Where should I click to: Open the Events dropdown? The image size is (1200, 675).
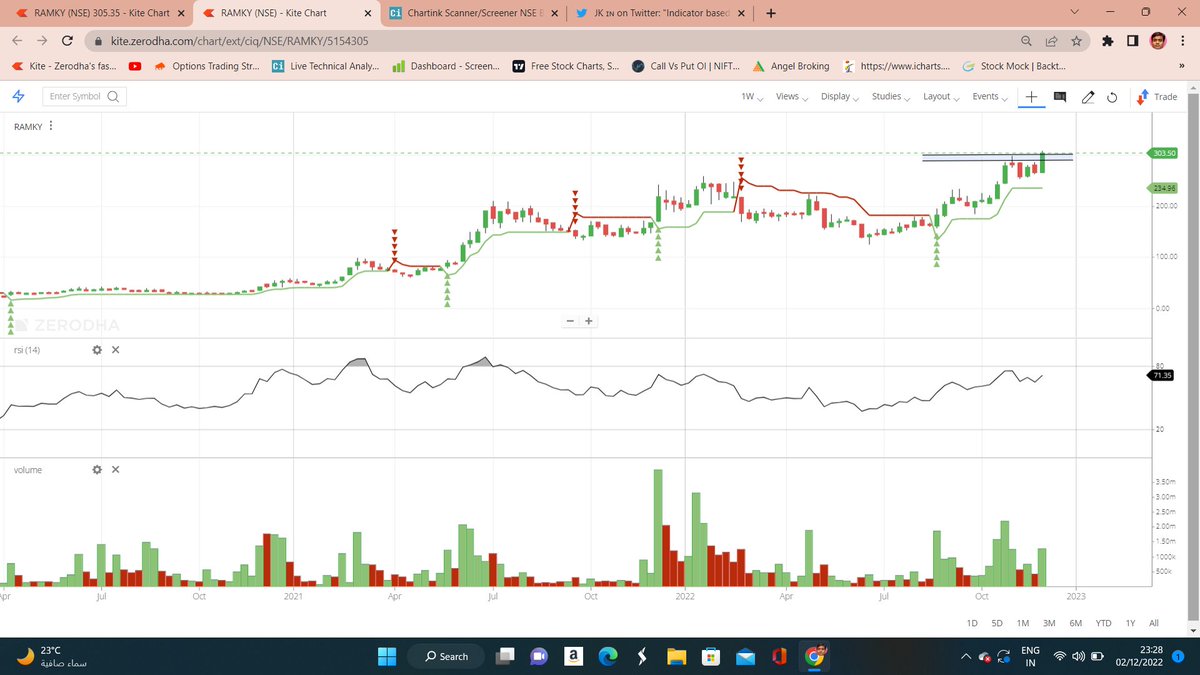pos(989,97)
